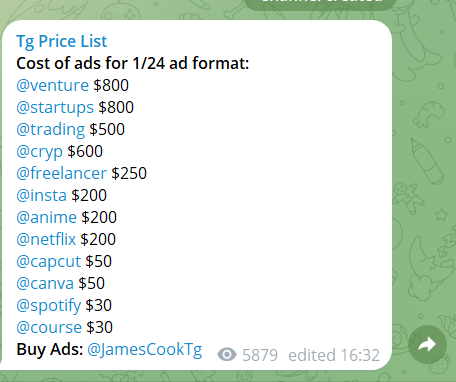Open the @cryp channel mention
Image resolution: width=456 pixels, height=382 pixels.
click(40, 152)
